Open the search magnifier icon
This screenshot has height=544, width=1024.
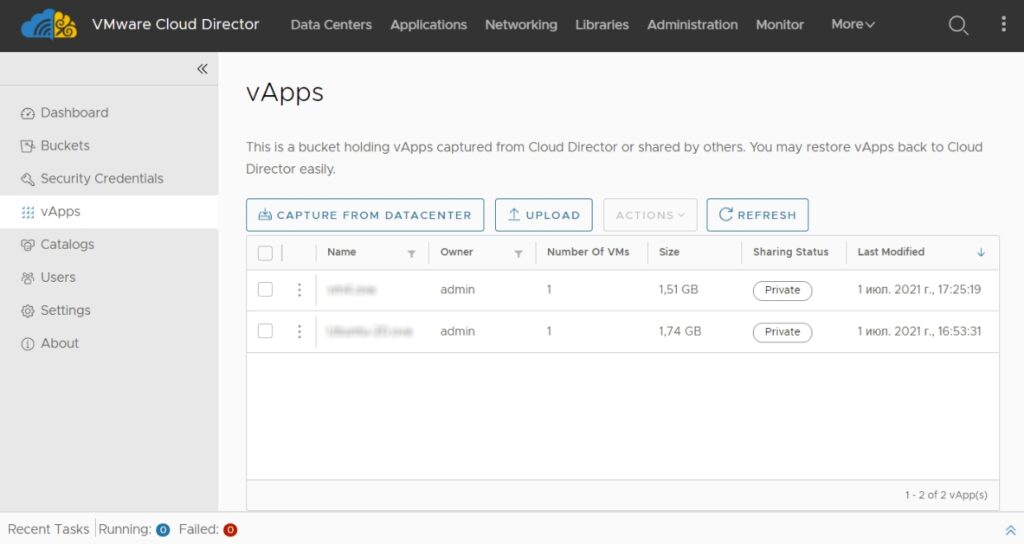(x=958, y=25)
